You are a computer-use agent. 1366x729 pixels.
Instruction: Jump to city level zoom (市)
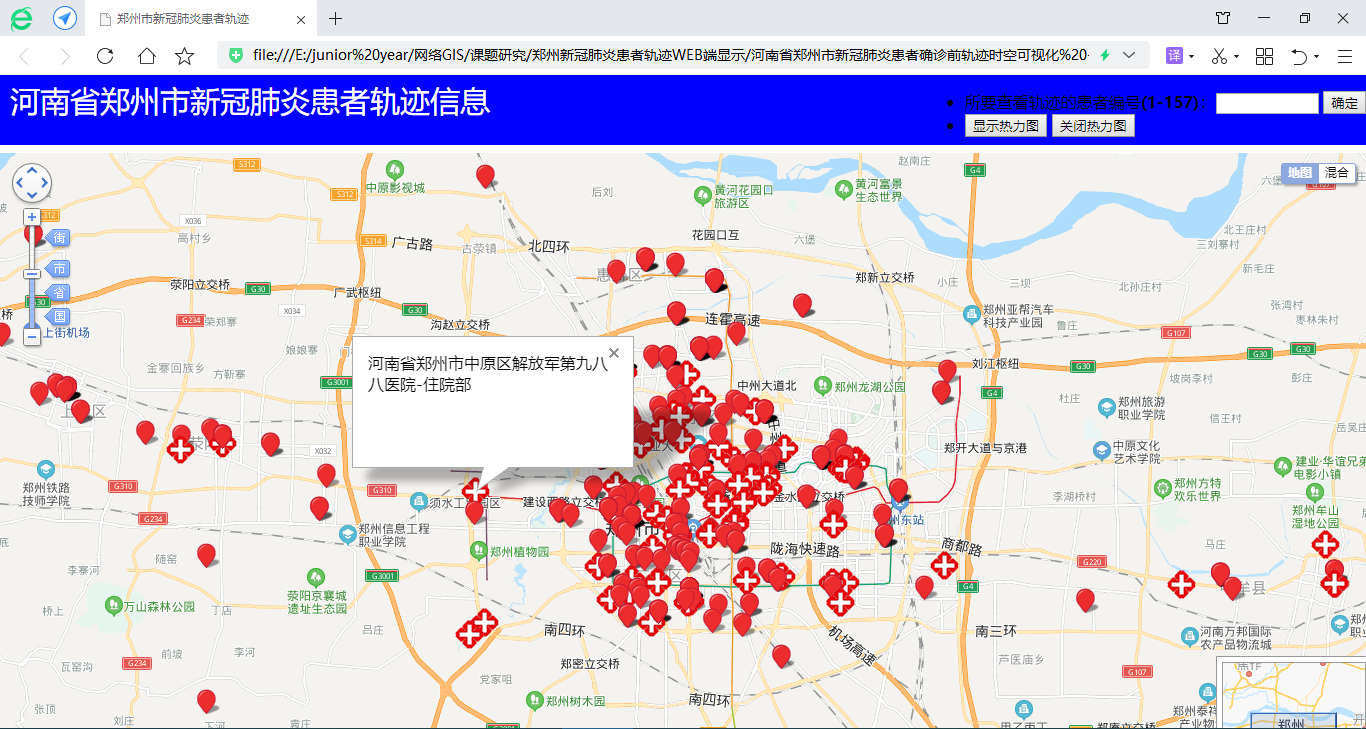(58, 268)
